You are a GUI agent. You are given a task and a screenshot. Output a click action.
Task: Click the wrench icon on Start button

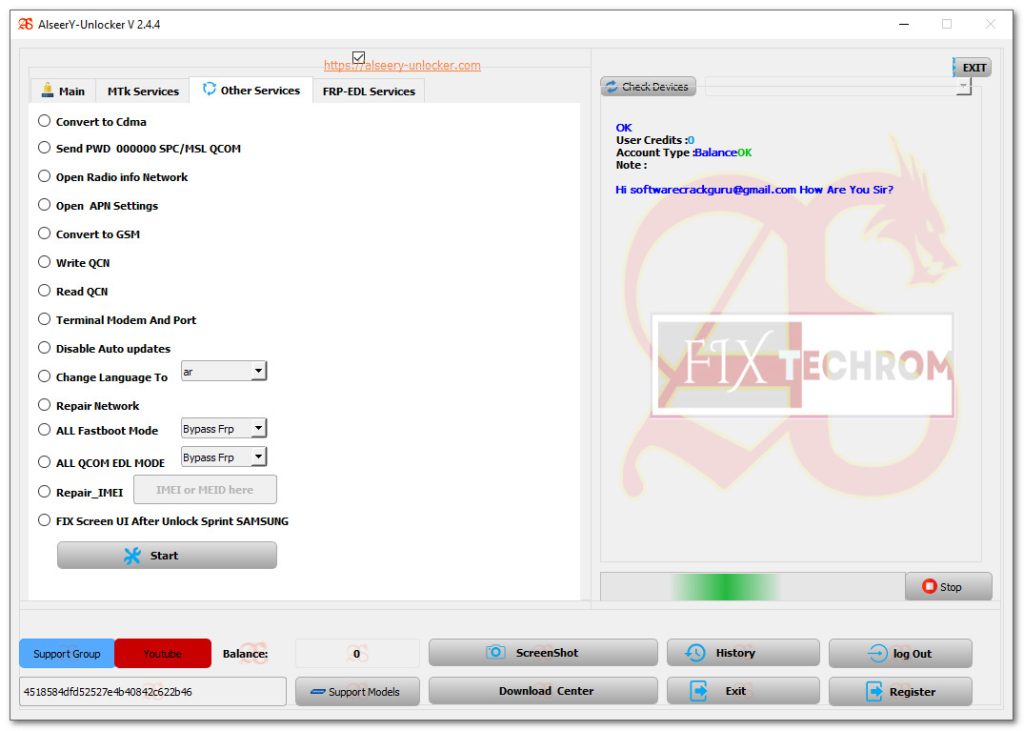point(133,555)
